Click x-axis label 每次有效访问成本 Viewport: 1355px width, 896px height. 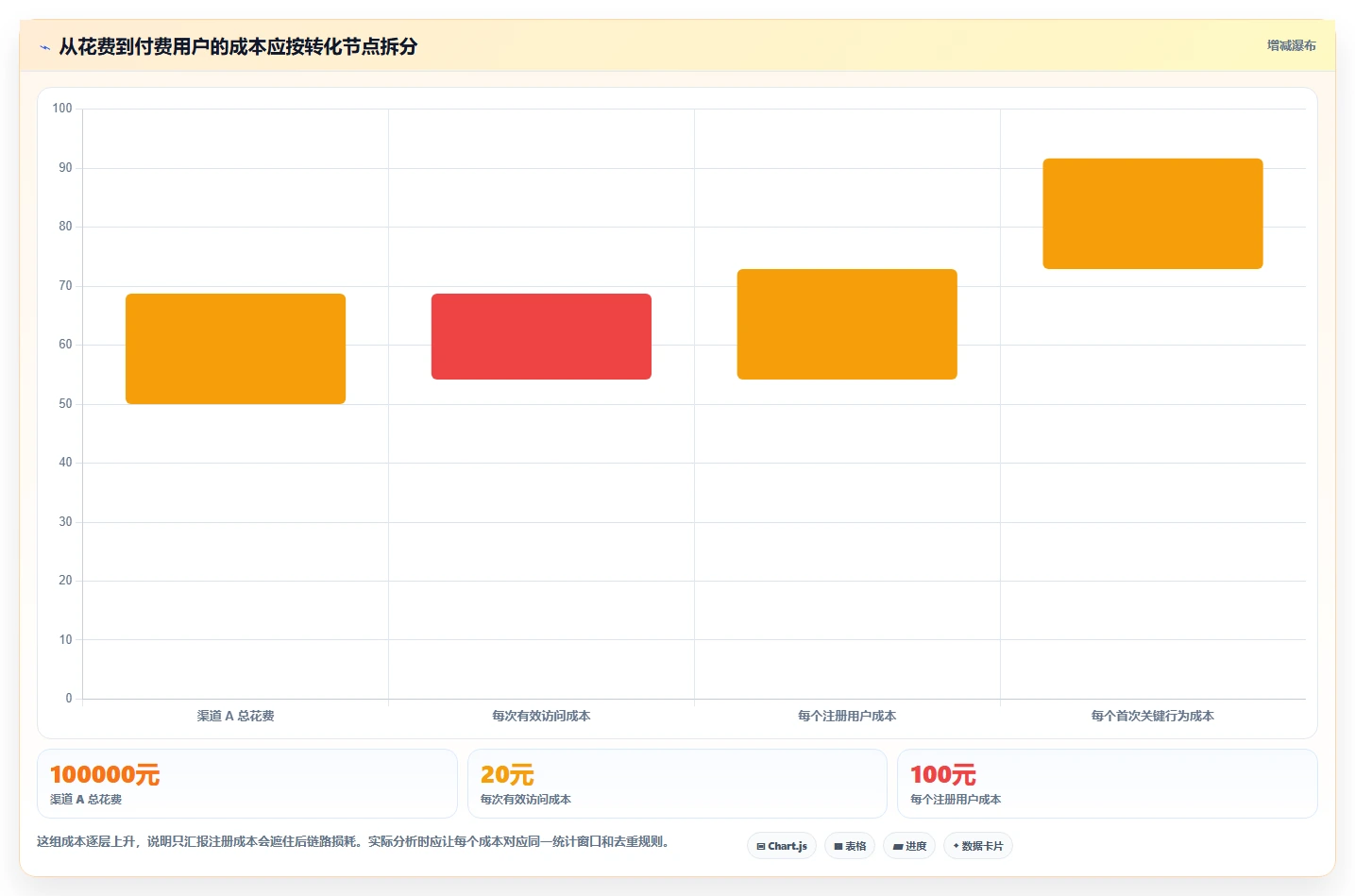coord(541,716)
